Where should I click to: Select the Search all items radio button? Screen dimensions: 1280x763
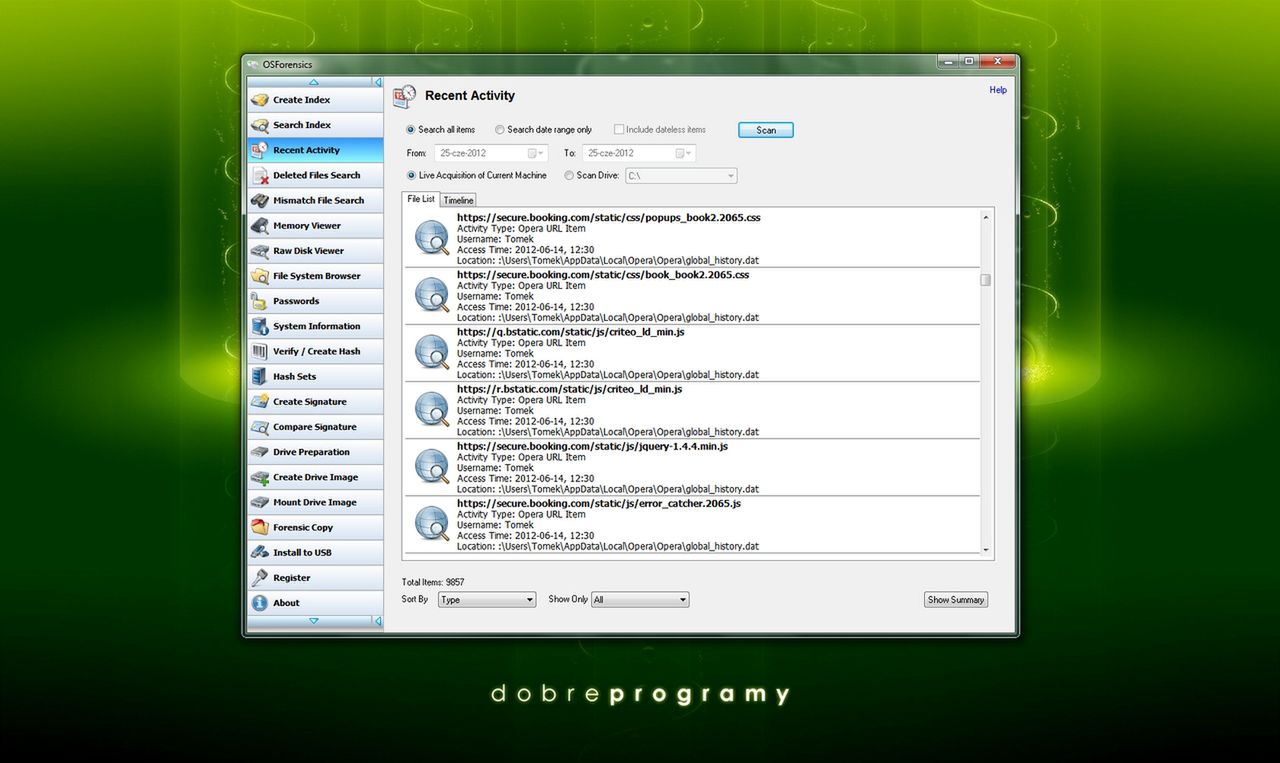411,130
